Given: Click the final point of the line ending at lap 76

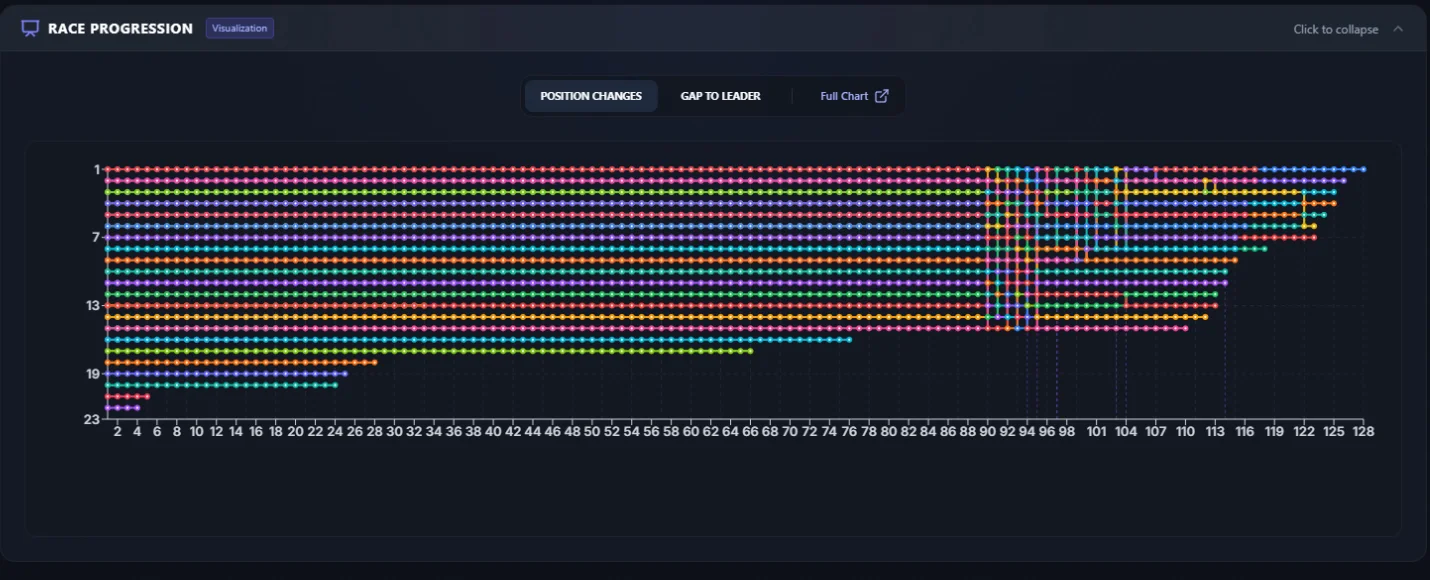Looking at the screenshot, I should (849, 340).
